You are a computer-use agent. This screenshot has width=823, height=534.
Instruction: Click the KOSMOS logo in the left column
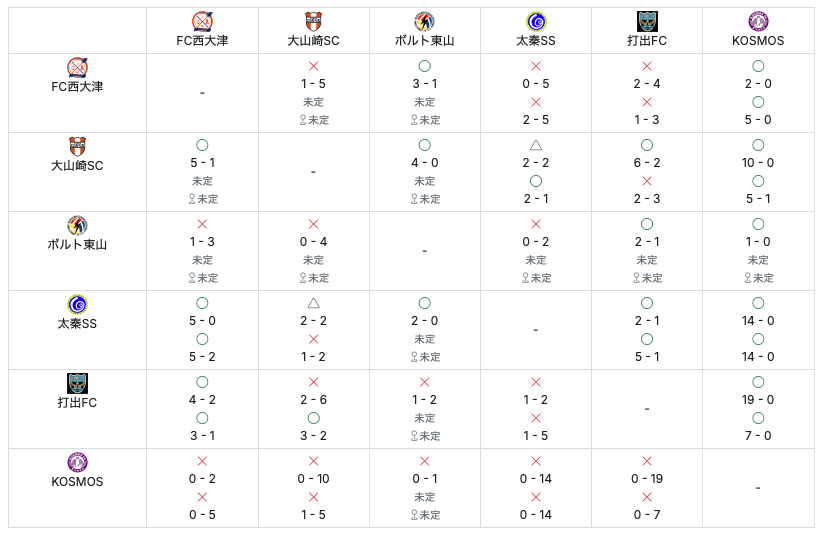(77, 462)
